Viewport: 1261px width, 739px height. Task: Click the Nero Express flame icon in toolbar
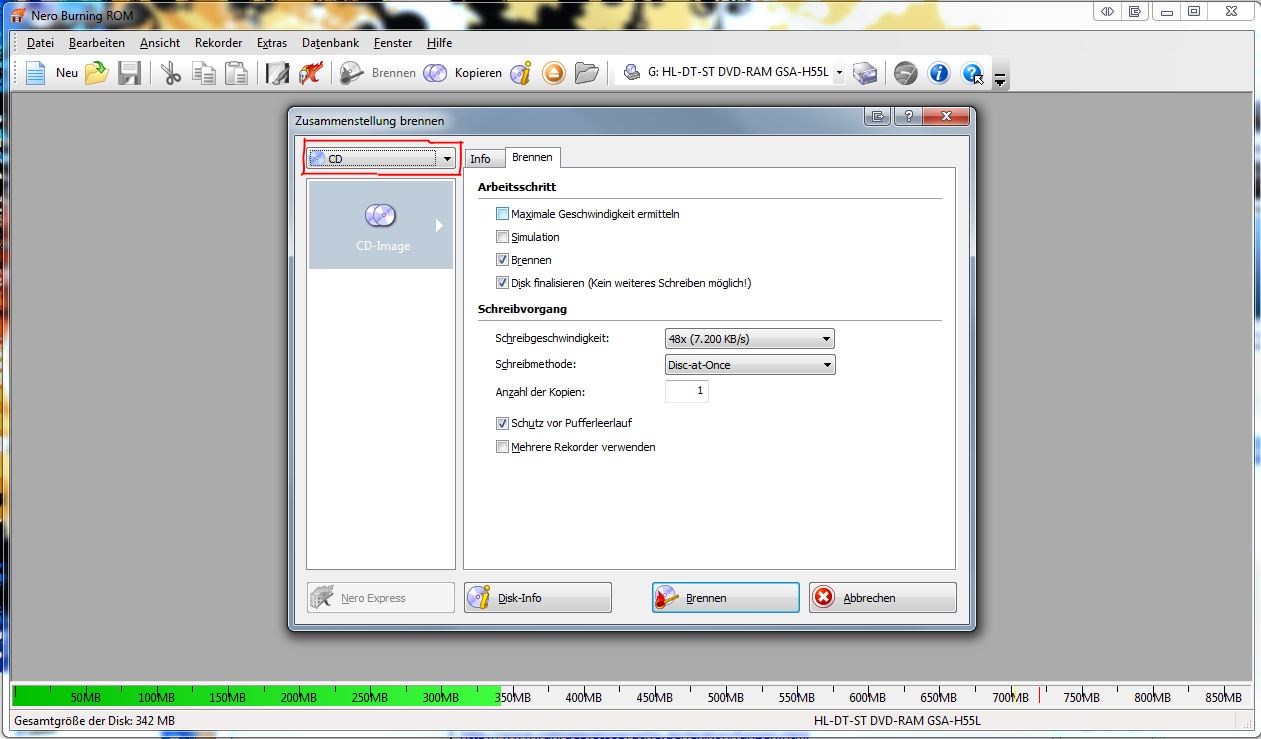click(x=311, y=73)
